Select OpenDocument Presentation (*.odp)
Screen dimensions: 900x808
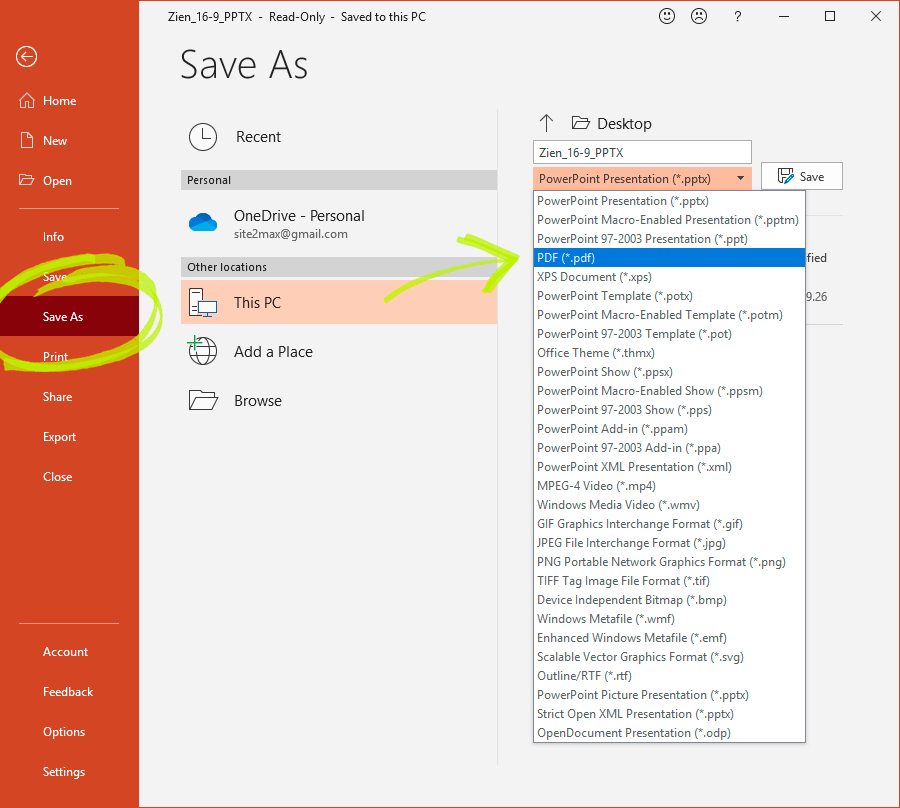pos(669,733)
